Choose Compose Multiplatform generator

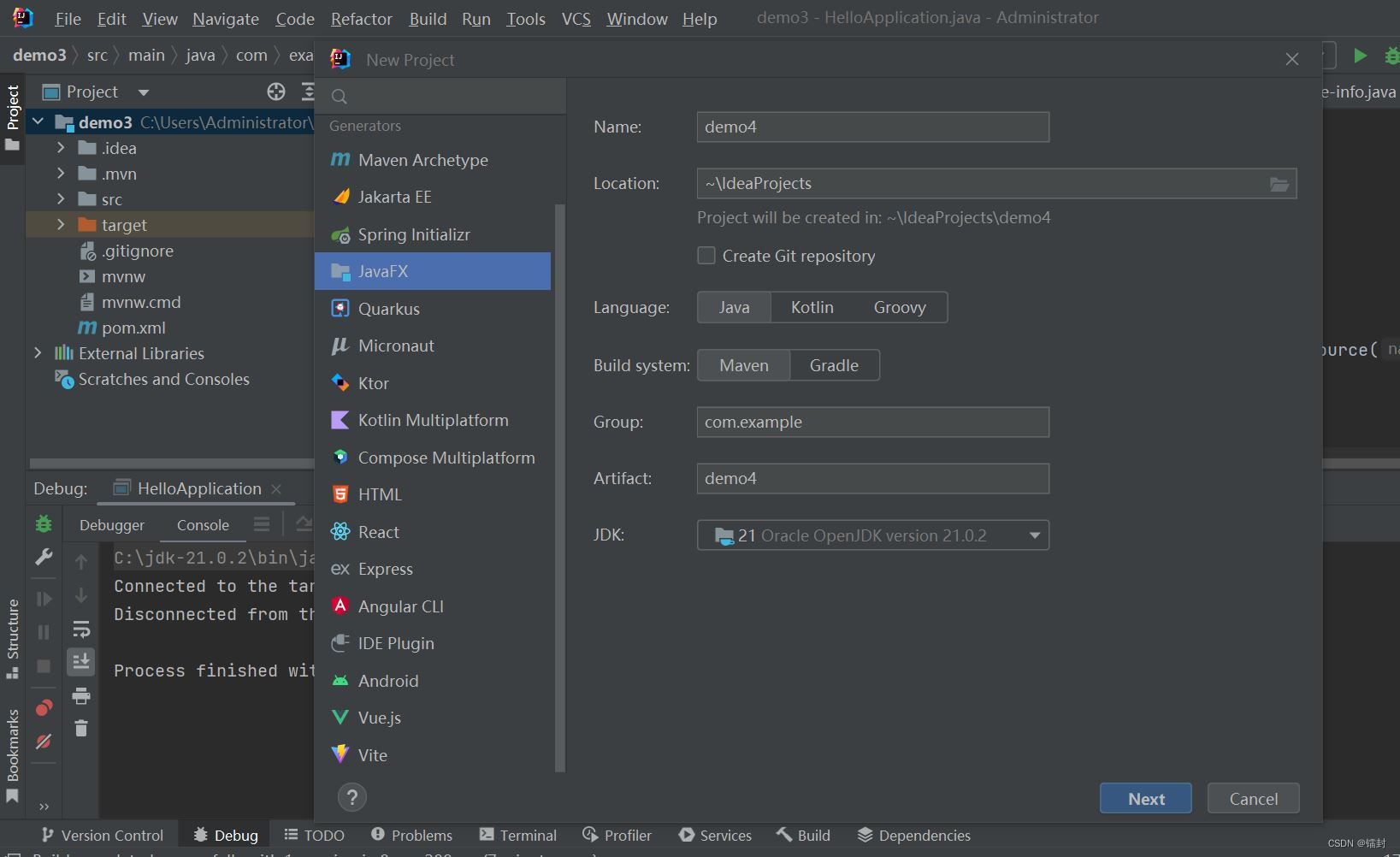point(433,458)
